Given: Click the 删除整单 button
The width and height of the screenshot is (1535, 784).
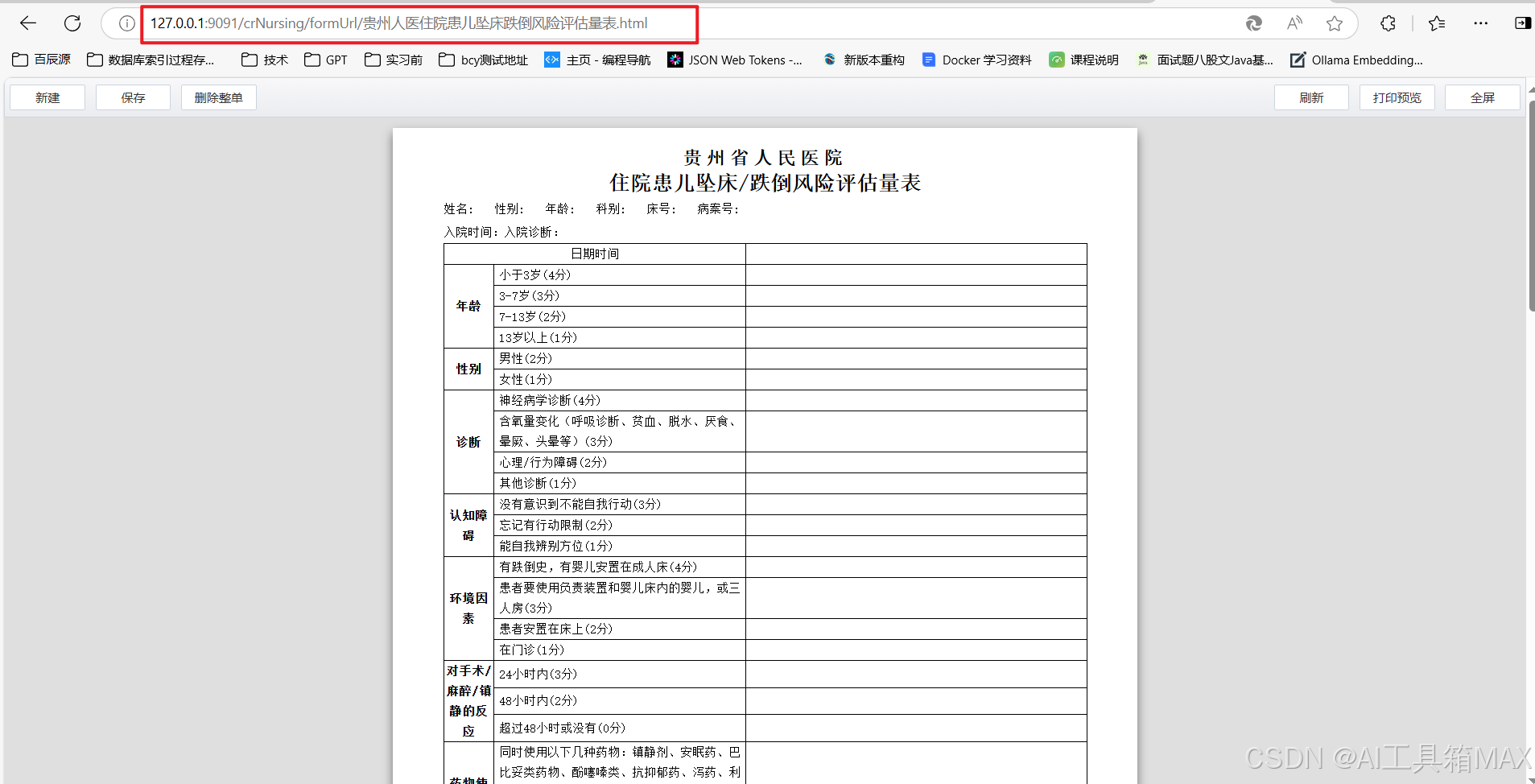Looking at the screenshot, I should point(218,97).
